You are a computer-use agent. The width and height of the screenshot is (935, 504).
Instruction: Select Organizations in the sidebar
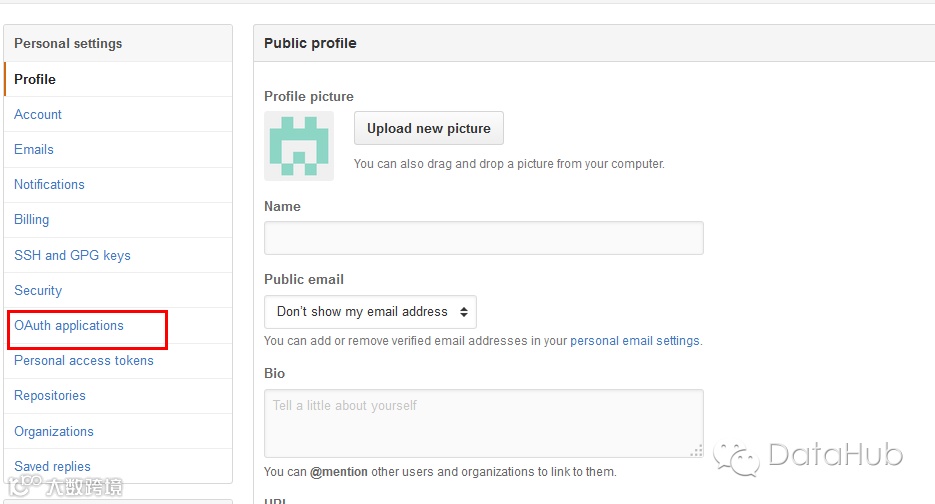pyautogui.click(x=54, y=431)
